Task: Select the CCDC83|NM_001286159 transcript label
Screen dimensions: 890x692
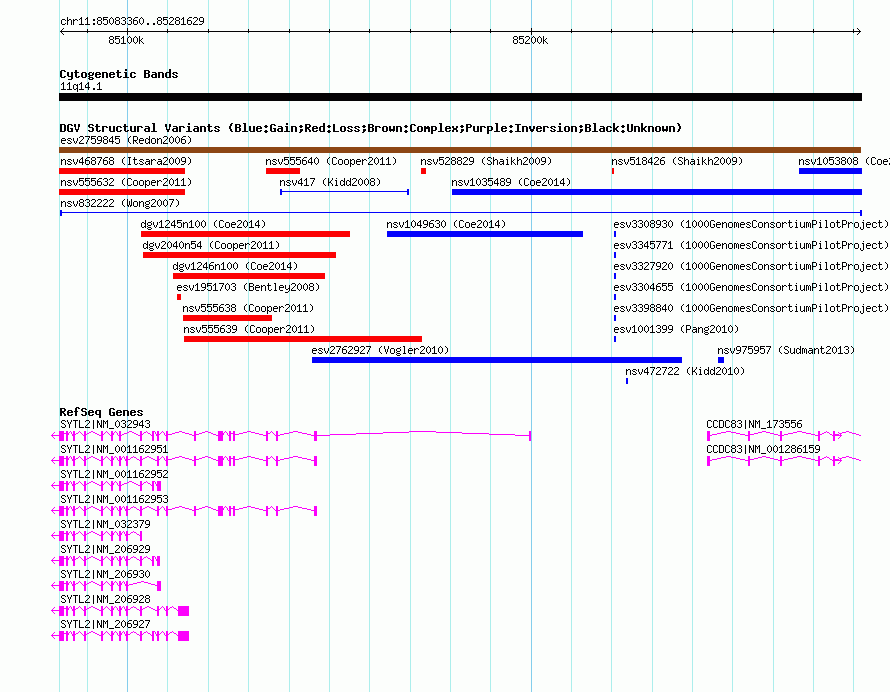Action: pos(763,450)
